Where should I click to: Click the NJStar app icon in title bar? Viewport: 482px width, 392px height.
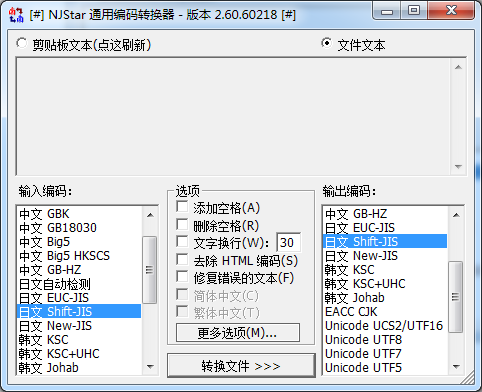tap(16, 15)
